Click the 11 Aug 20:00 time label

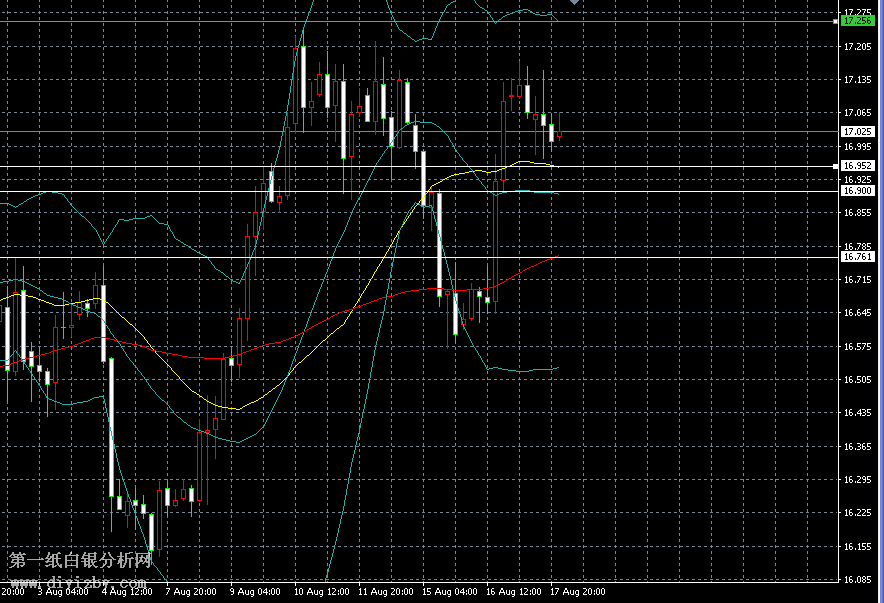386,592
